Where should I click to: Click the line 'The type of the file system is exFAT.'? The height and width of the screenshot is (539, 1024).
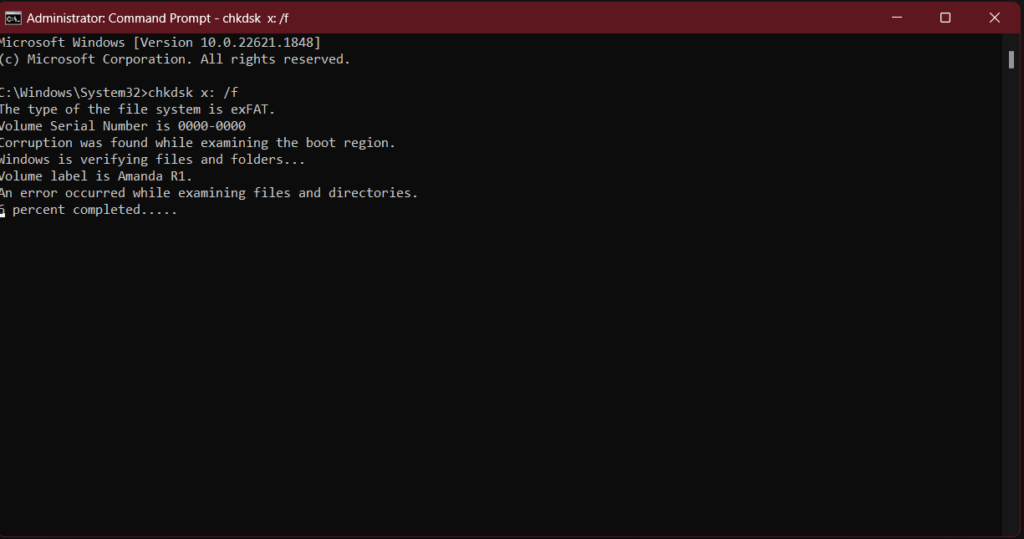click(137, 110)
